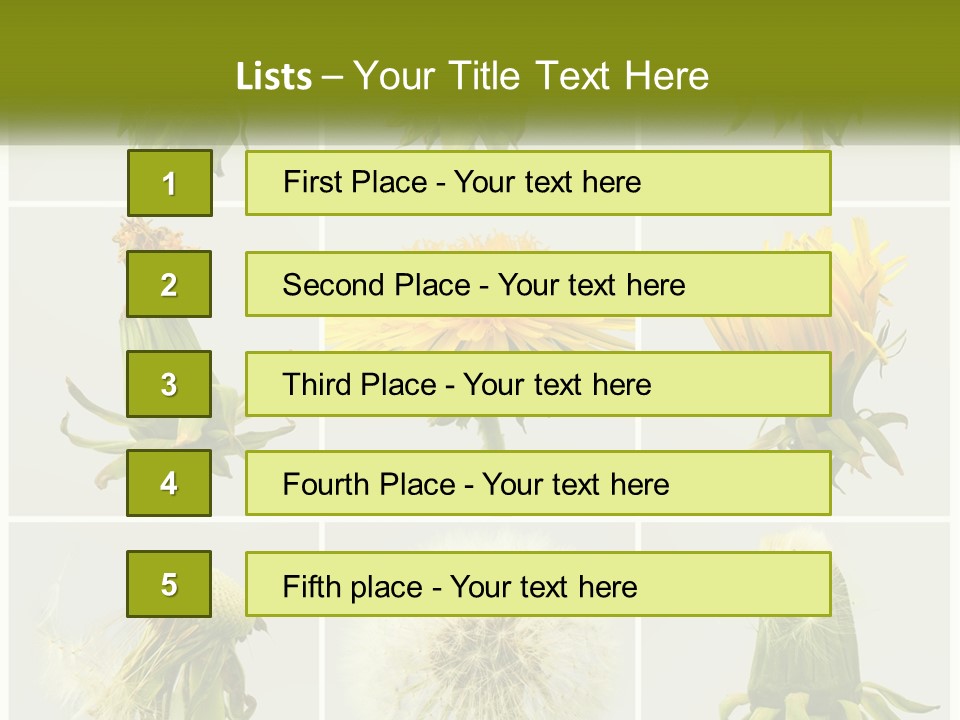Click the bold word "Lists" in the title

click(274, 77)
